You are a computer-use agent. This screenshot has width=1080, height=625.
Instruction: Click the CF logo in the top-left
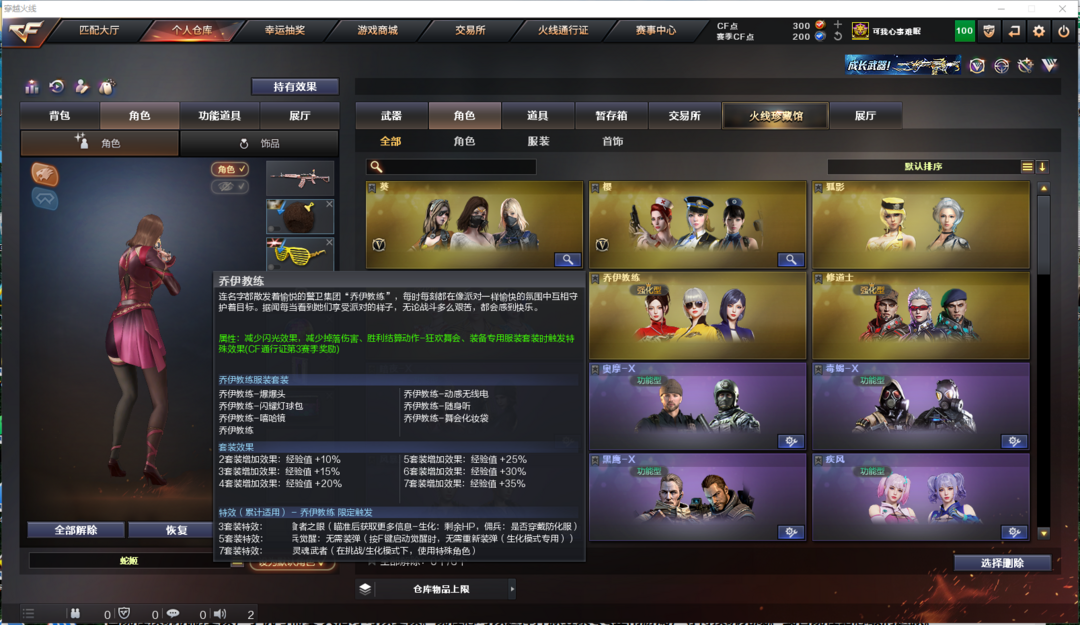tap(25, 32)
